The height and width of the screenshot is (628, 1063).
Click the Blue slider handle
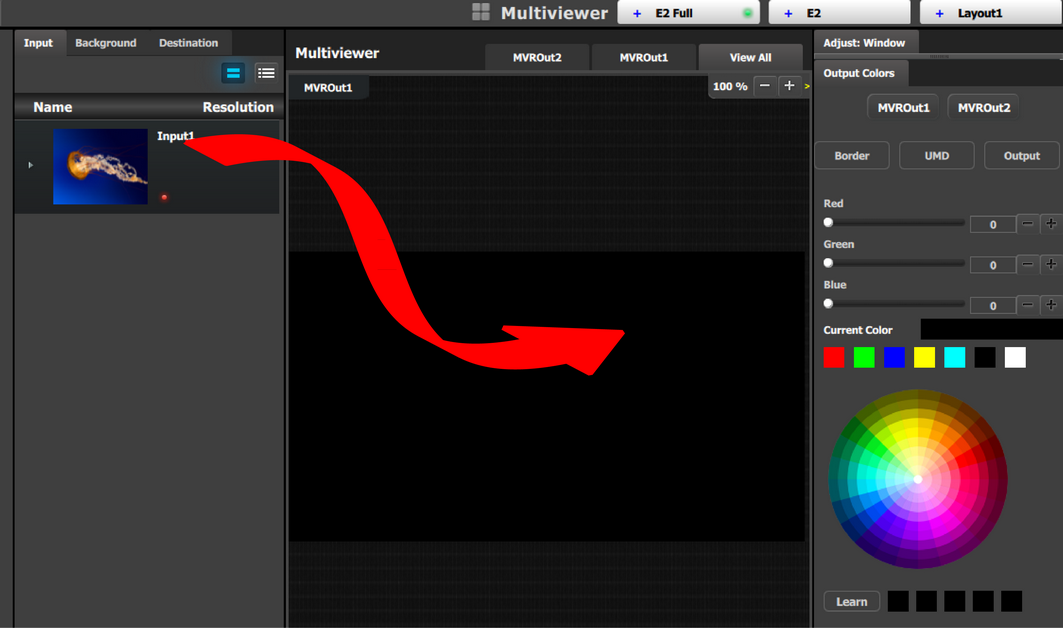[828, 304]
